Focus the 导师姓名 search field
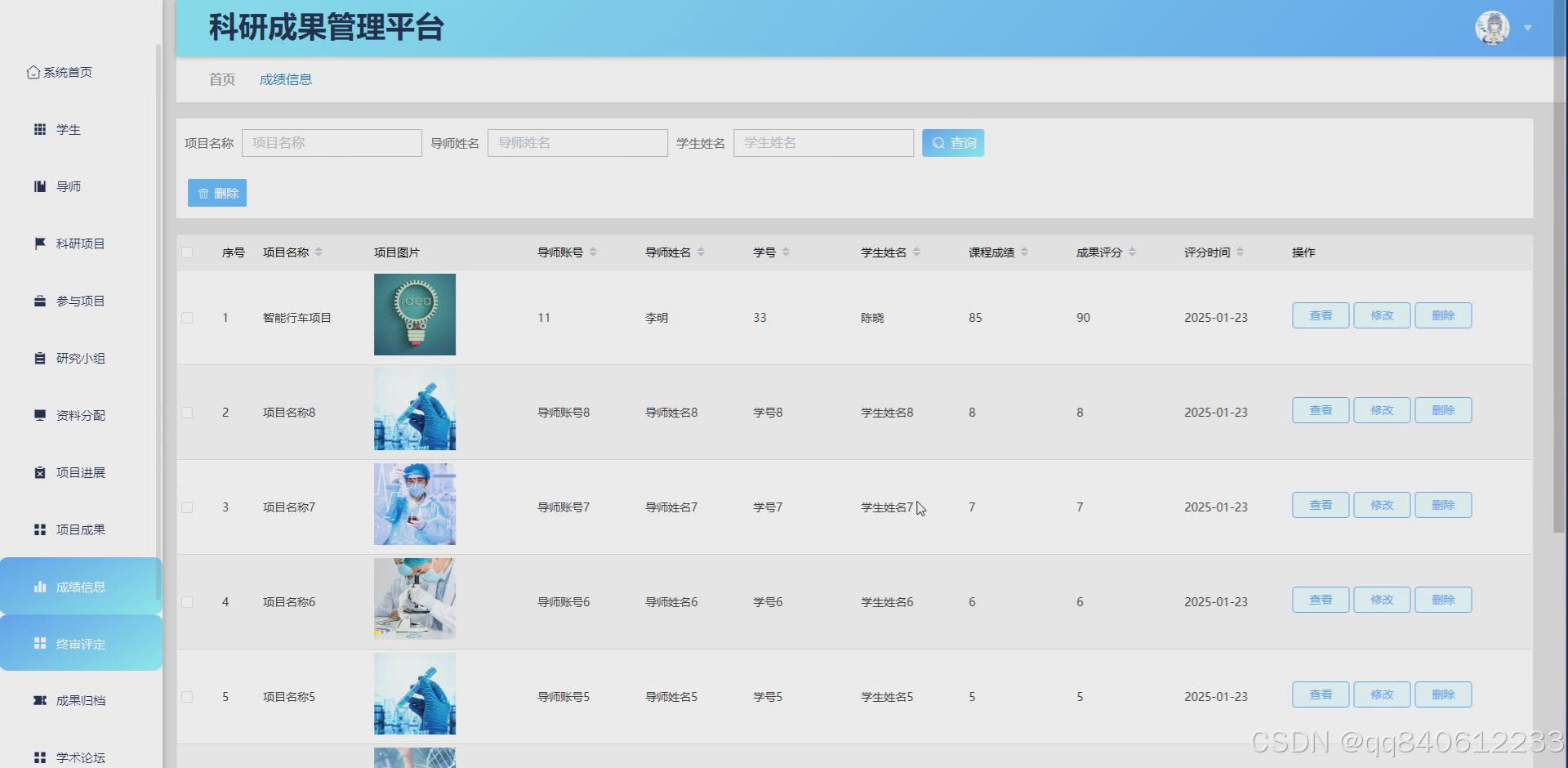This screenshot has width=1568, height=768. pos(577,143)
